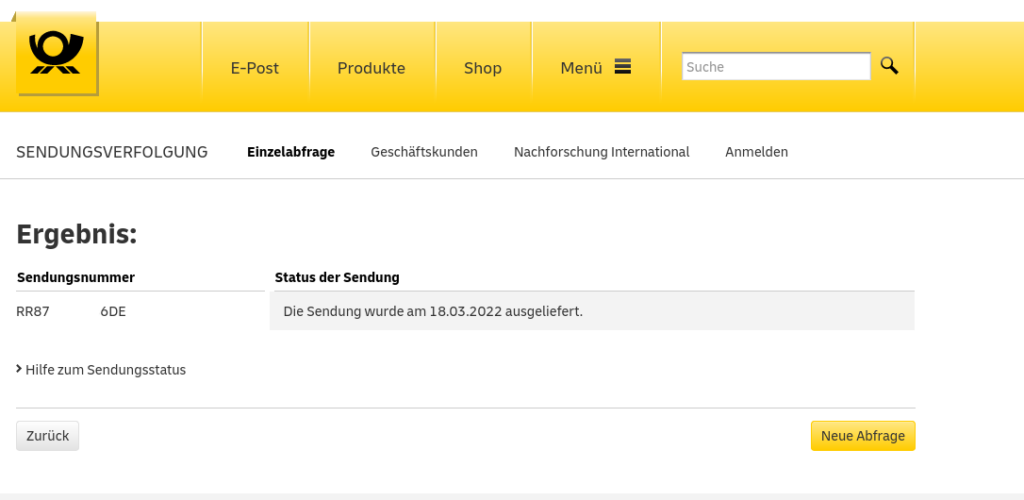1024x500 pixels.
Task: Click the Status der Sendung column header
Action: coord(337,277)
